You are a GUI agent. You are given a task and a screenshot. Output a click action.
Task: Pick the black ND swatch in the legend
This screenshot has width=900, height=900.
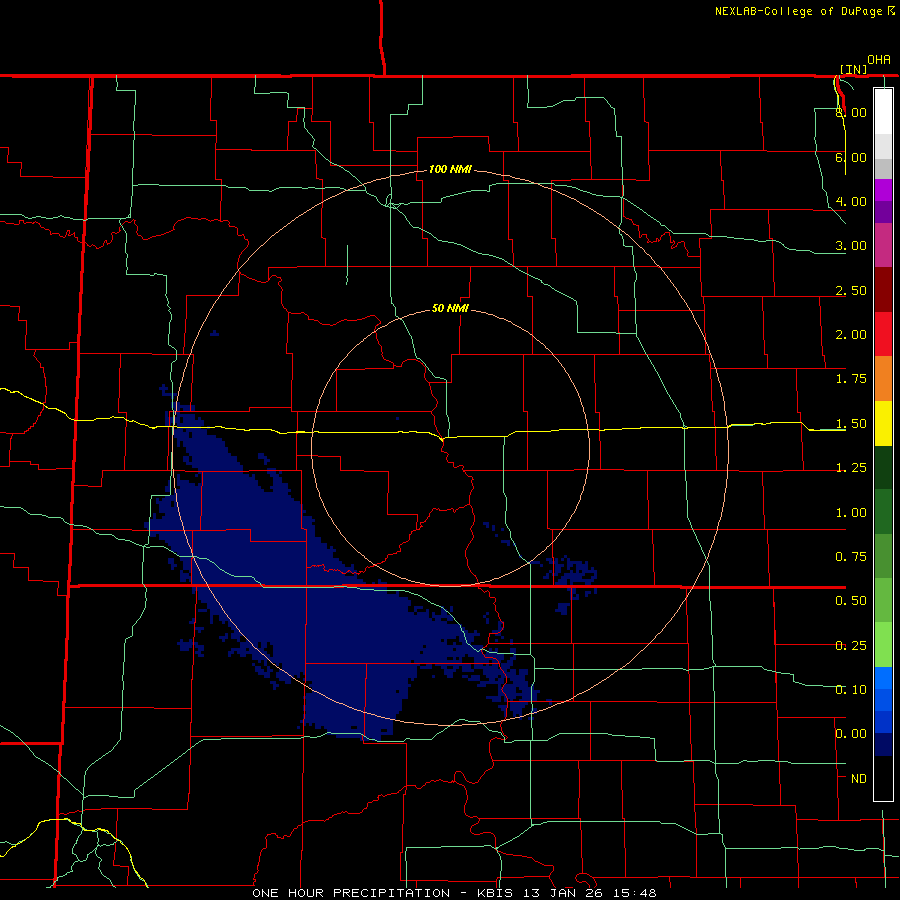883,778
